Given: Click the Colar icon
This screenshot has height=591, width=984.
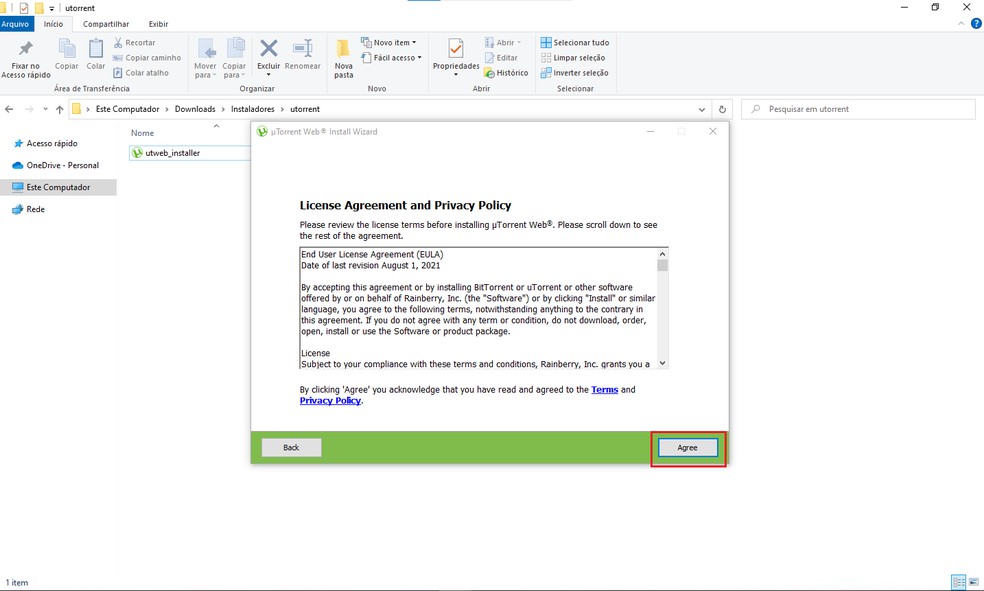Looking at the screenshot, I should [95, 57].
